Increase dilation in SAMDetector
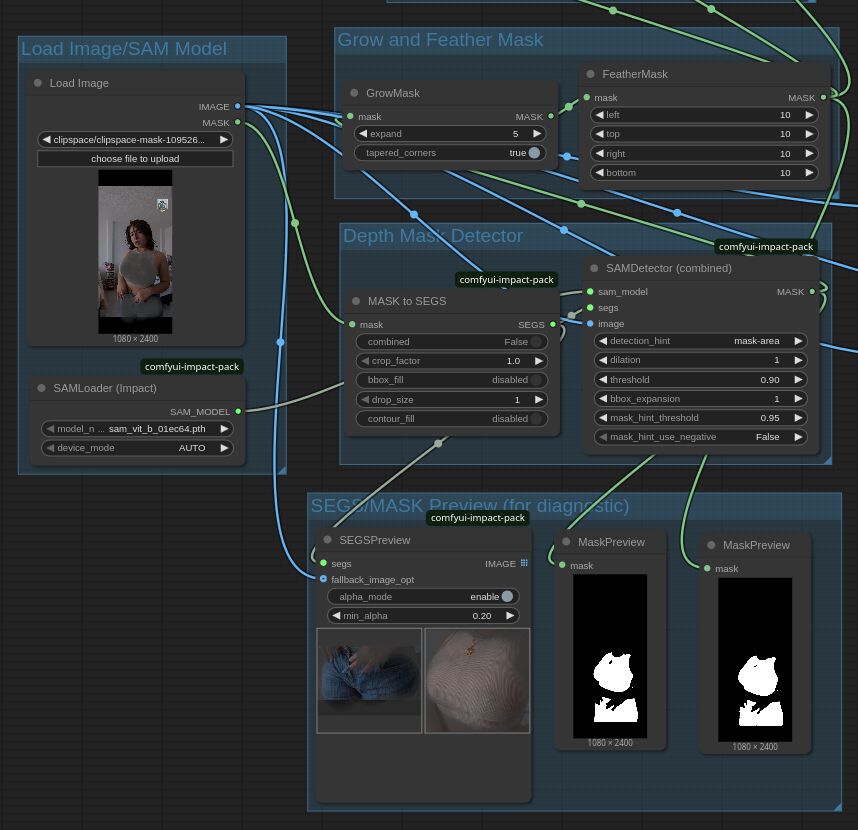 [x=798, y=360]
